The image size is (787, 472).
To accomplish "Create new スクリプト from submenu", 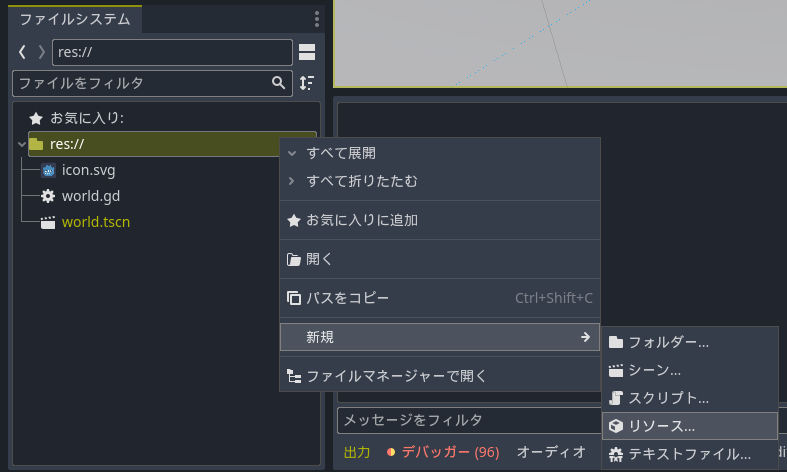I will (690, 398).
